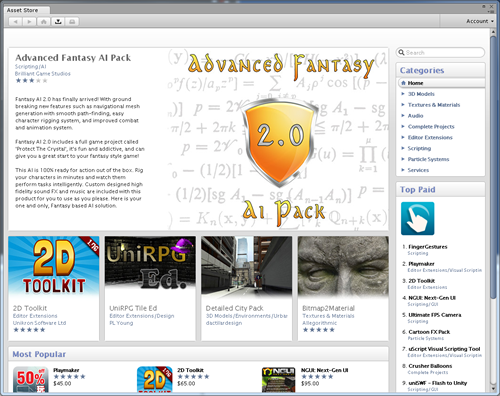The height and width of the screenshot is (396, 500).
Task: Open the downloads manager icon
Action: (58, 22)
